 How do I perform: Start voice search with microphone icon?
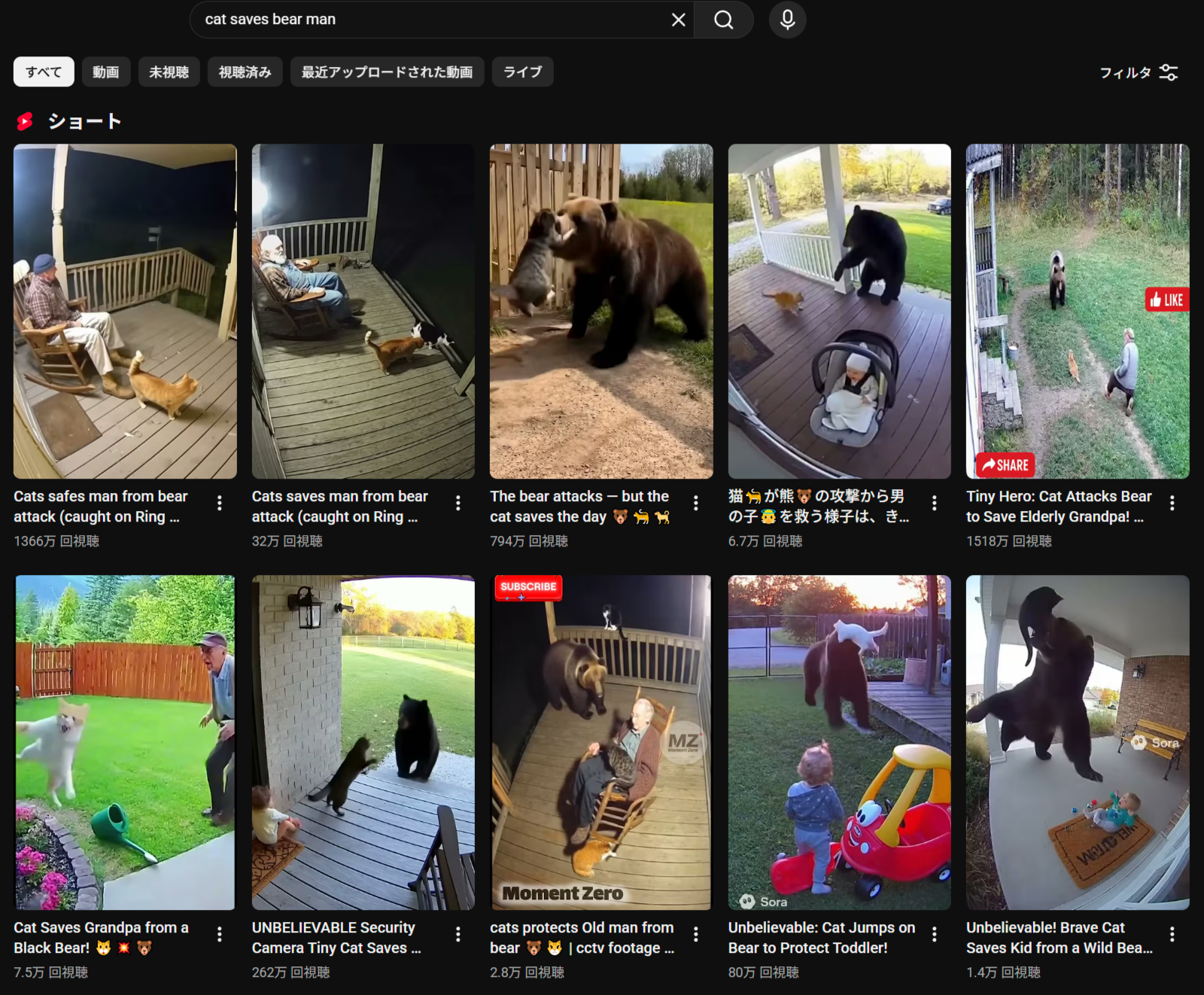pos(787,20)
